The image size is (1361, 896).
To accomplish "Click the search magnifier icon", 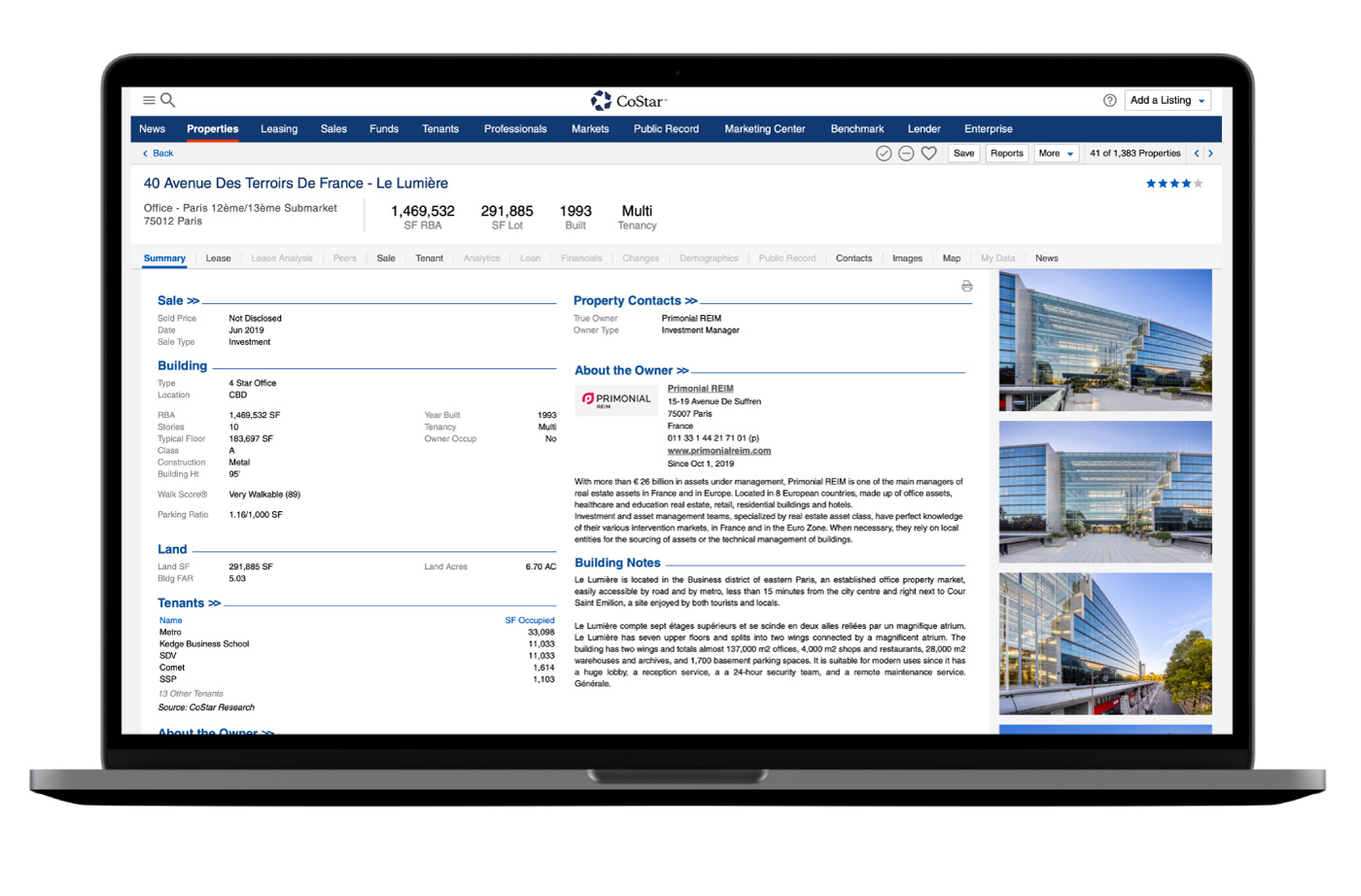I will click(x=168, y=100).
